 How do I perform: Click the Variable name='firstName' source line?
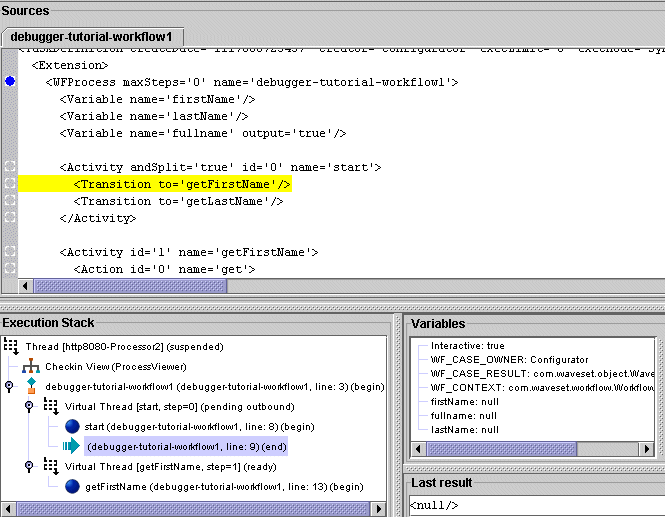[157, 99]
